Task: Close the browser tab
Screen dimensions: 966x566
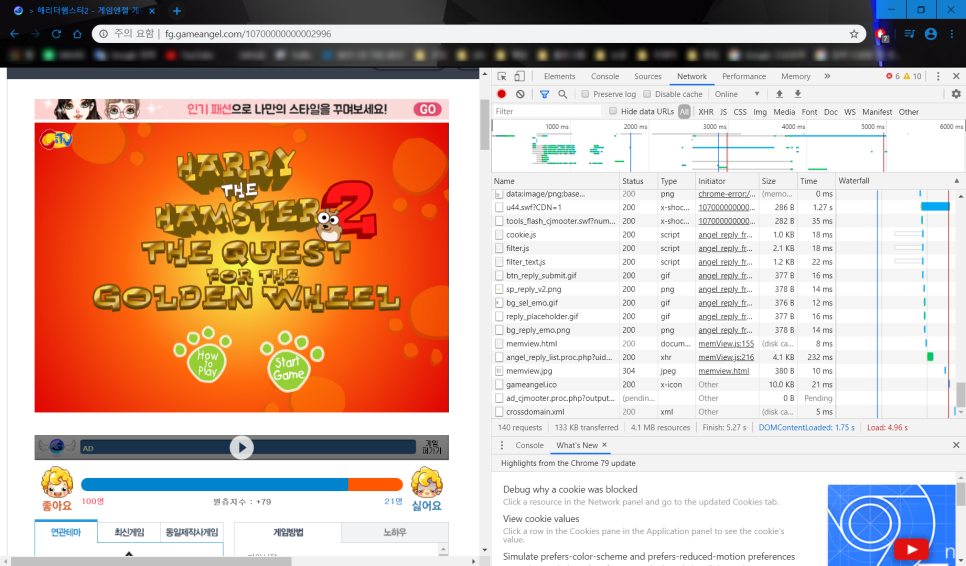Action: 152,11
